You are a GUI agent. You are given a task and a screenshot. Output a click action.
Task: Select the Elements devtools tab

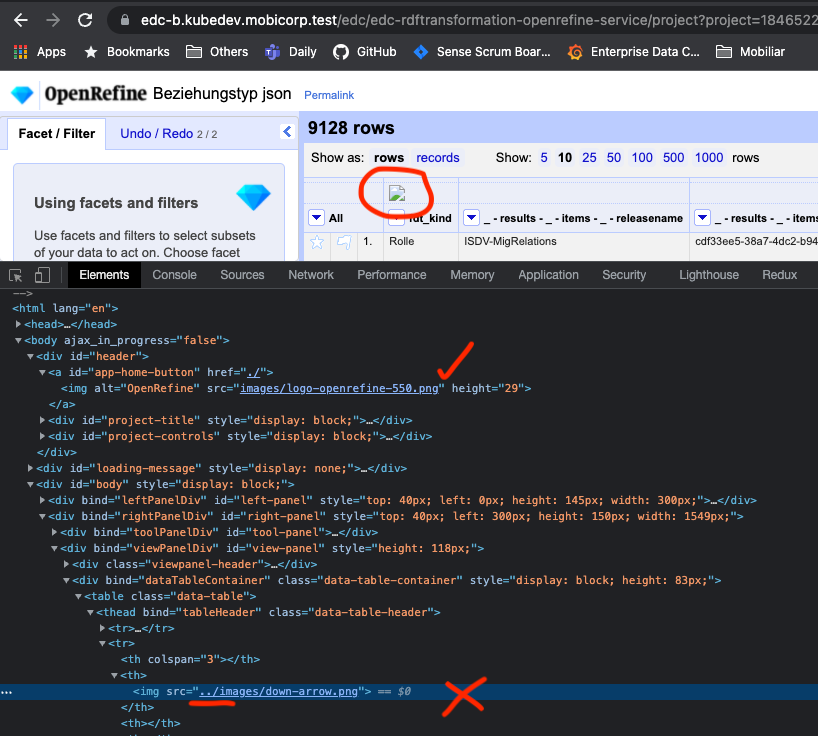[104, 275]
